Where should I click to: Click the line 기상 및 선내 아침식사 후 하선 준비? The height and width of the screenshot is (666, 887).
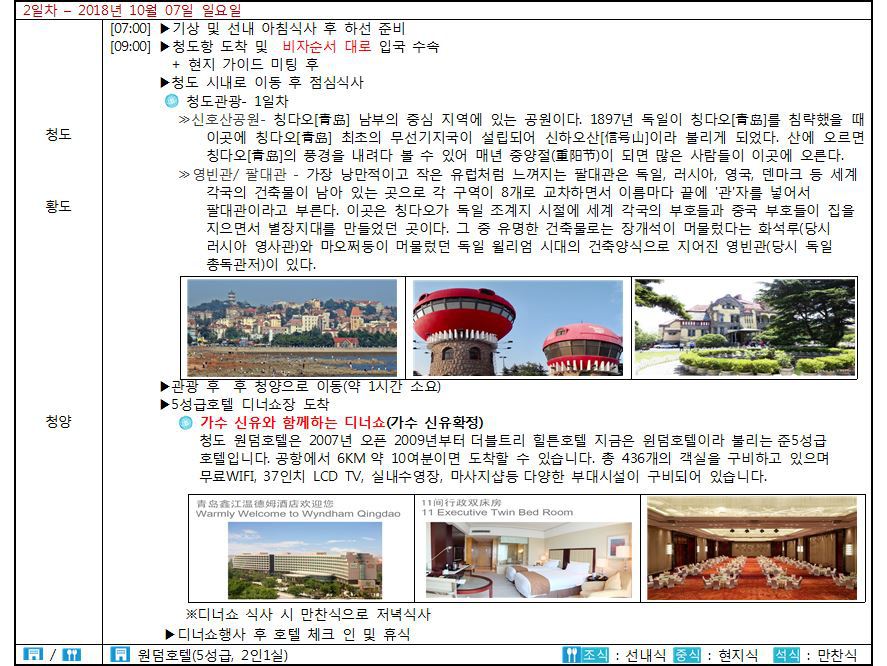pyautogui.click(x=283, y=28)
